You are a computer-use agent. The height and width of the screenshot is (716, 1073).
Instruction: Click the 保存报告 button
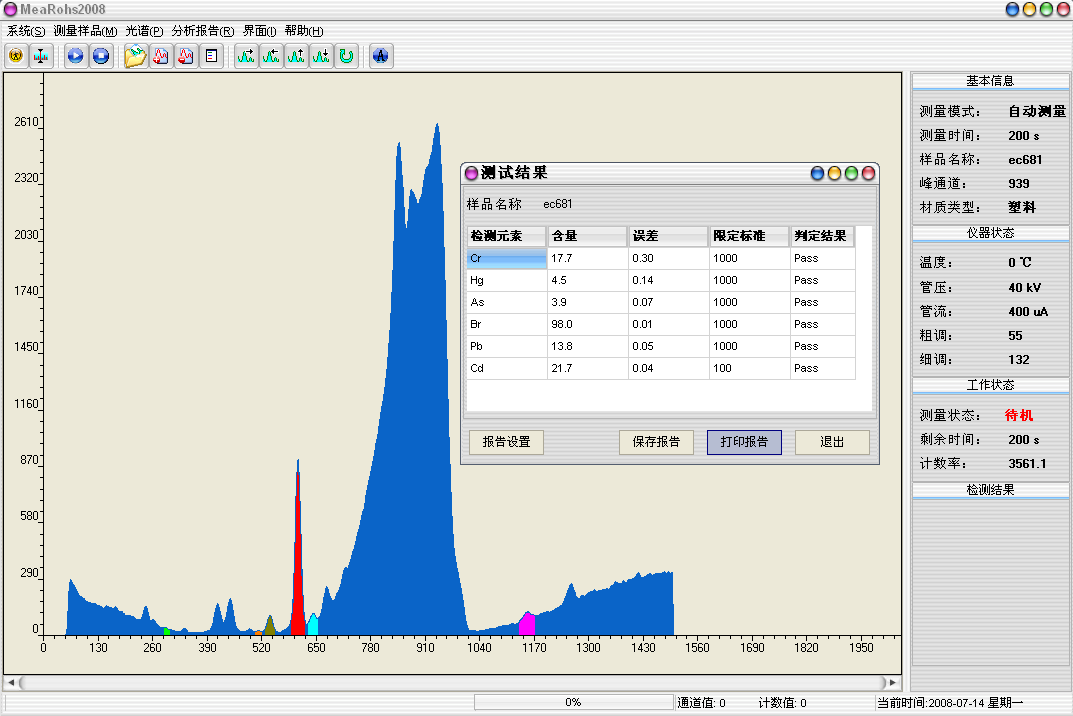coord(656,442)
